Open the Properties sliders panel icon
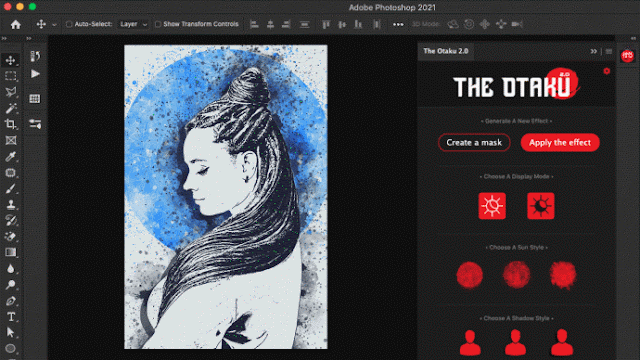 (x=35, y=124)
